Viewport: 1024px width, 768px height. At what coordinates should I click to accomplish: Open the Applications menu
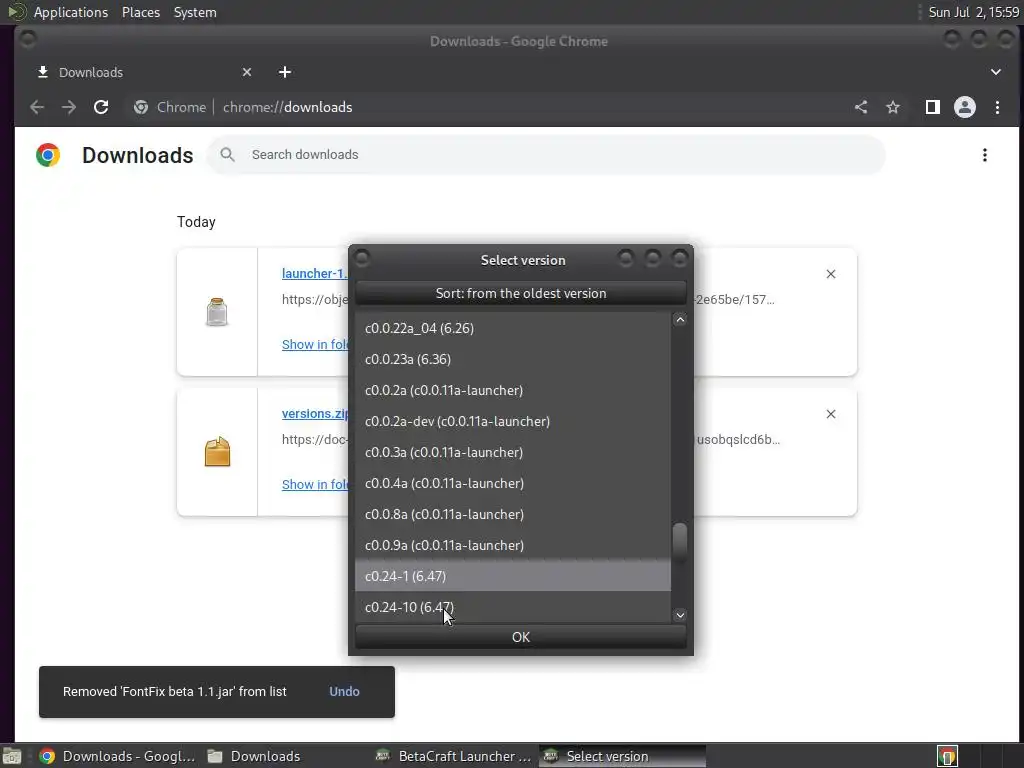coord(71,12)
